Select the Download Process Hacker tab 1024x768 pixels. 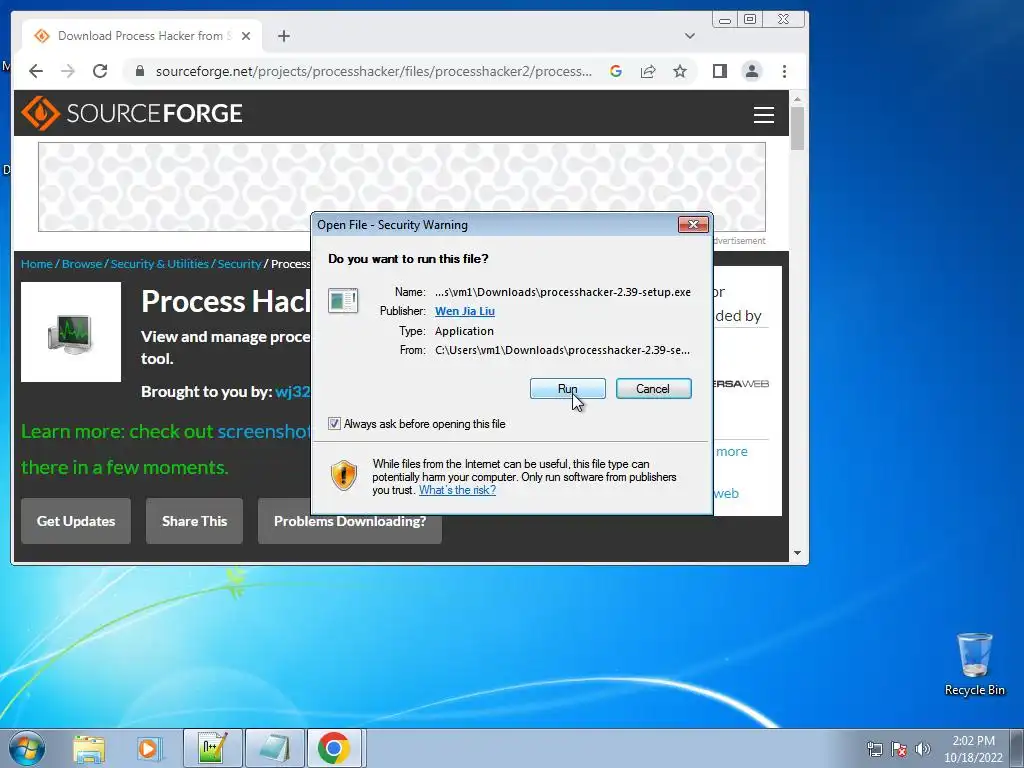[142, 36]
